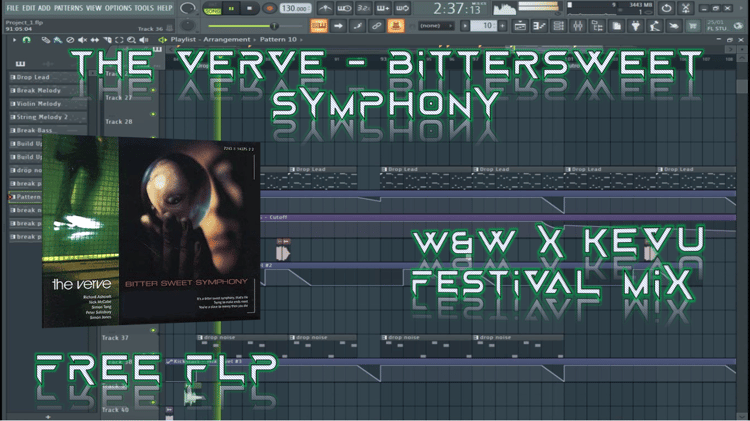Click the previous pattern arrow
The width and height of the screenshot is (750, 421).
[464, 26]
